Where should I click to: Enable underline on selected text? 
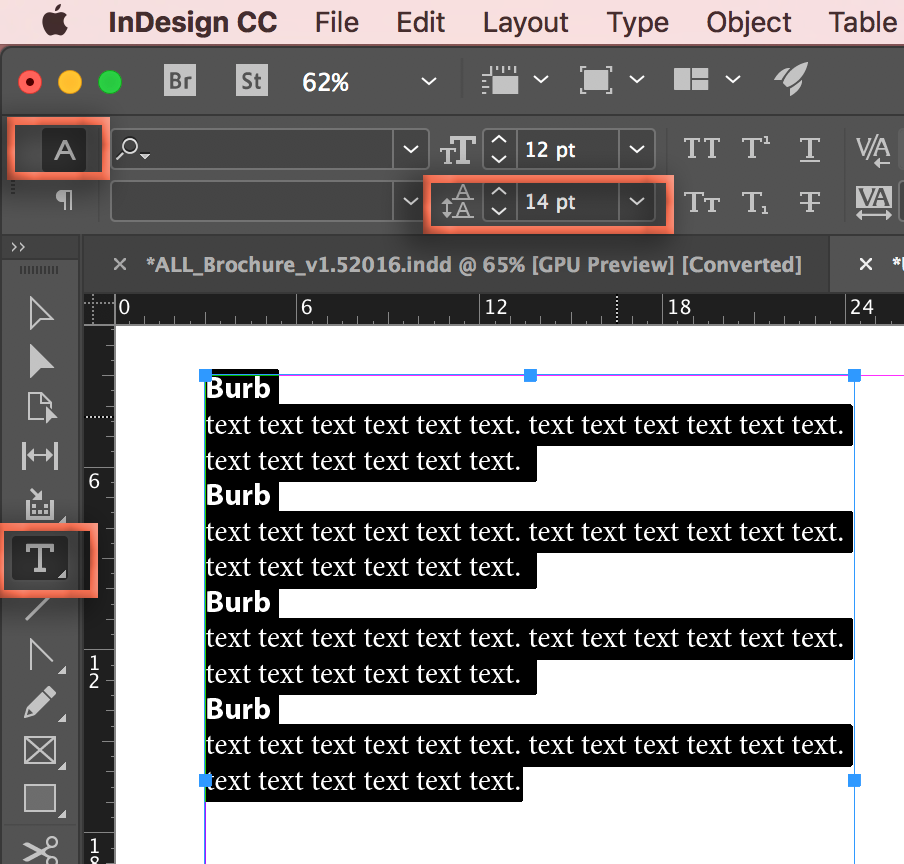[x=810, y=147]
